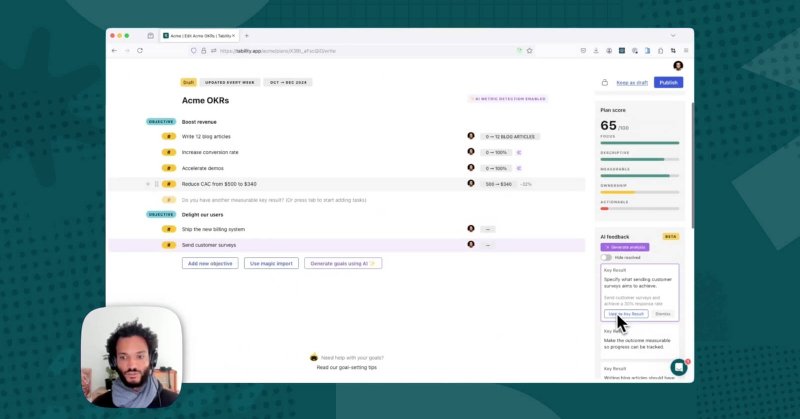Click the Actionable score progress bar
This screenshot has width=800, height=419.
click(640, 208)
